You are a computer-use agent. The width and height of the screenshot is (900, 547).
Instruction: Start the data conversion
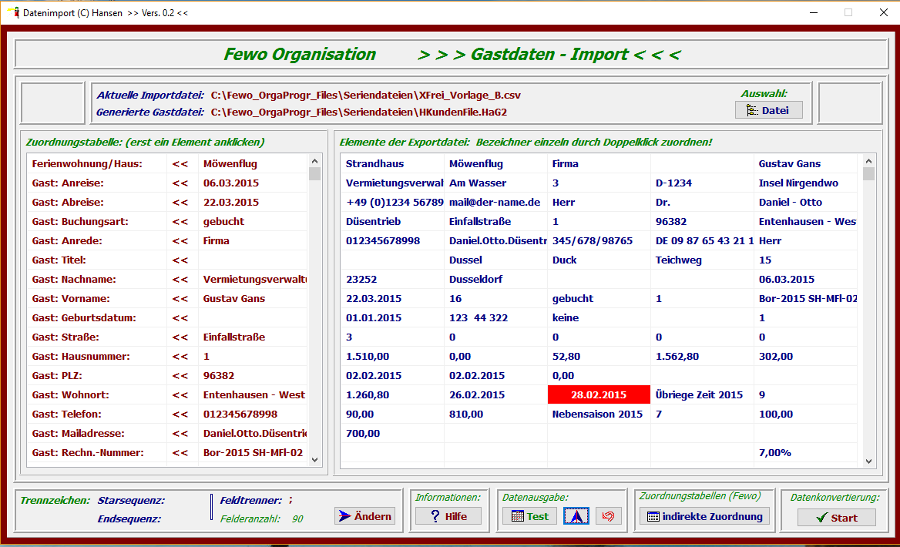pyautogui.click(x=836, y=517)
